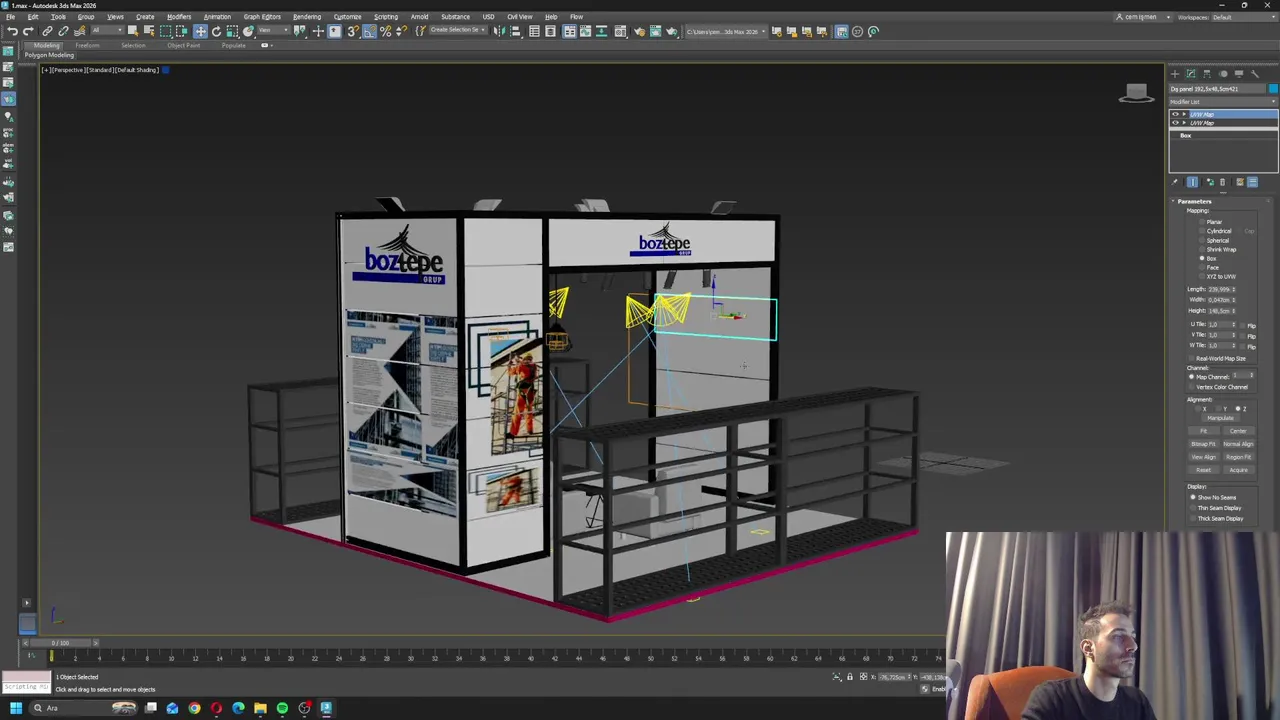This screenshot has height=720, width=1280.
Task: Toggle Angle Snap in the toolbar
Action: coord(369,31)
